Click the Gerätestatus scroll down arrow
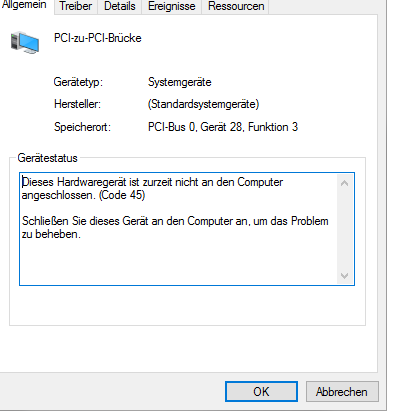Viewport: 393px width, 416px height. coord(345,276)
